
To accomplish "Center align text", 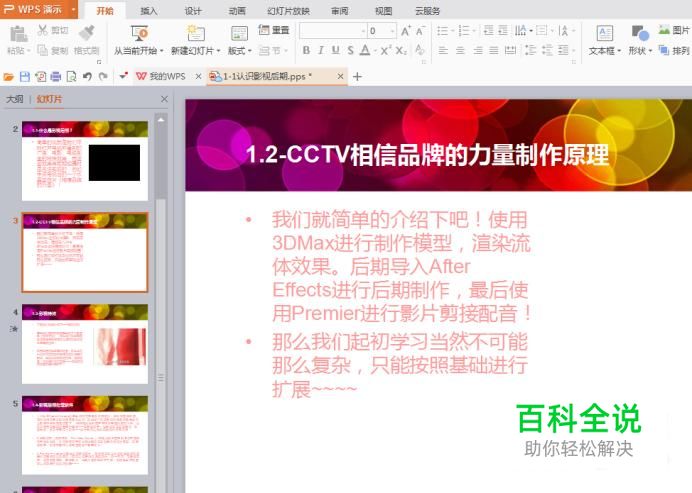I will coord(460,51).
